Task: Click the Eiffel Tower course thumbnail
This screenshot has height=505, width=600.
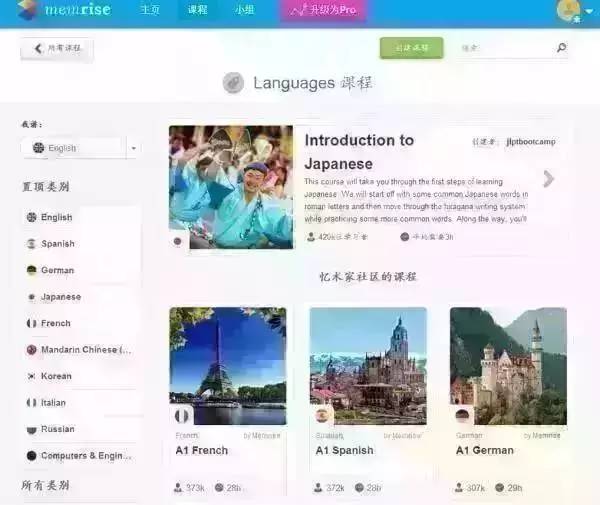Action: click(x=228, y=366)
